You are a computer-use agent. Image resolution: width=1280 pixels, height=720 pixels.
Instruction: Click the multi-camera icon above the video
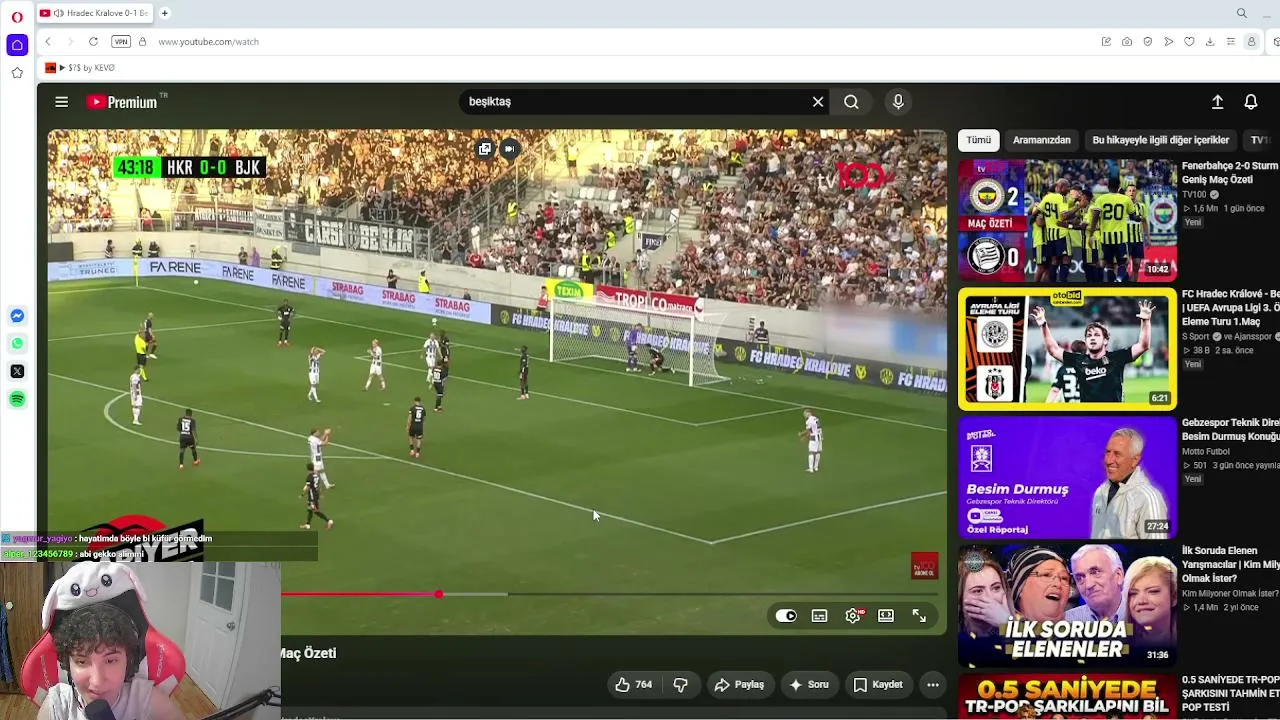[485, 149]
